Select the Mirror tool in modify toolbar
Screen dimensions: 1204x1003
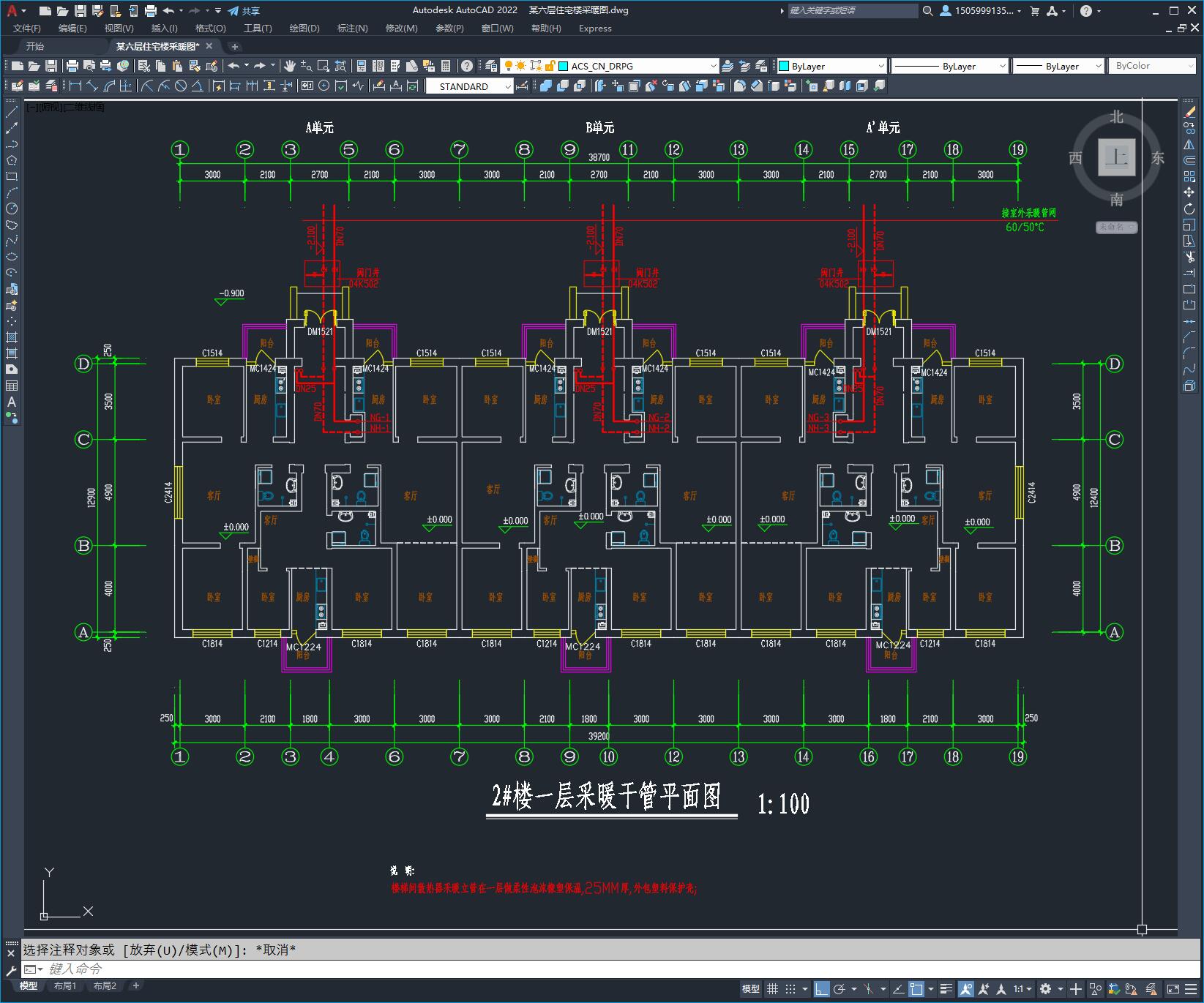(1189, 144)
